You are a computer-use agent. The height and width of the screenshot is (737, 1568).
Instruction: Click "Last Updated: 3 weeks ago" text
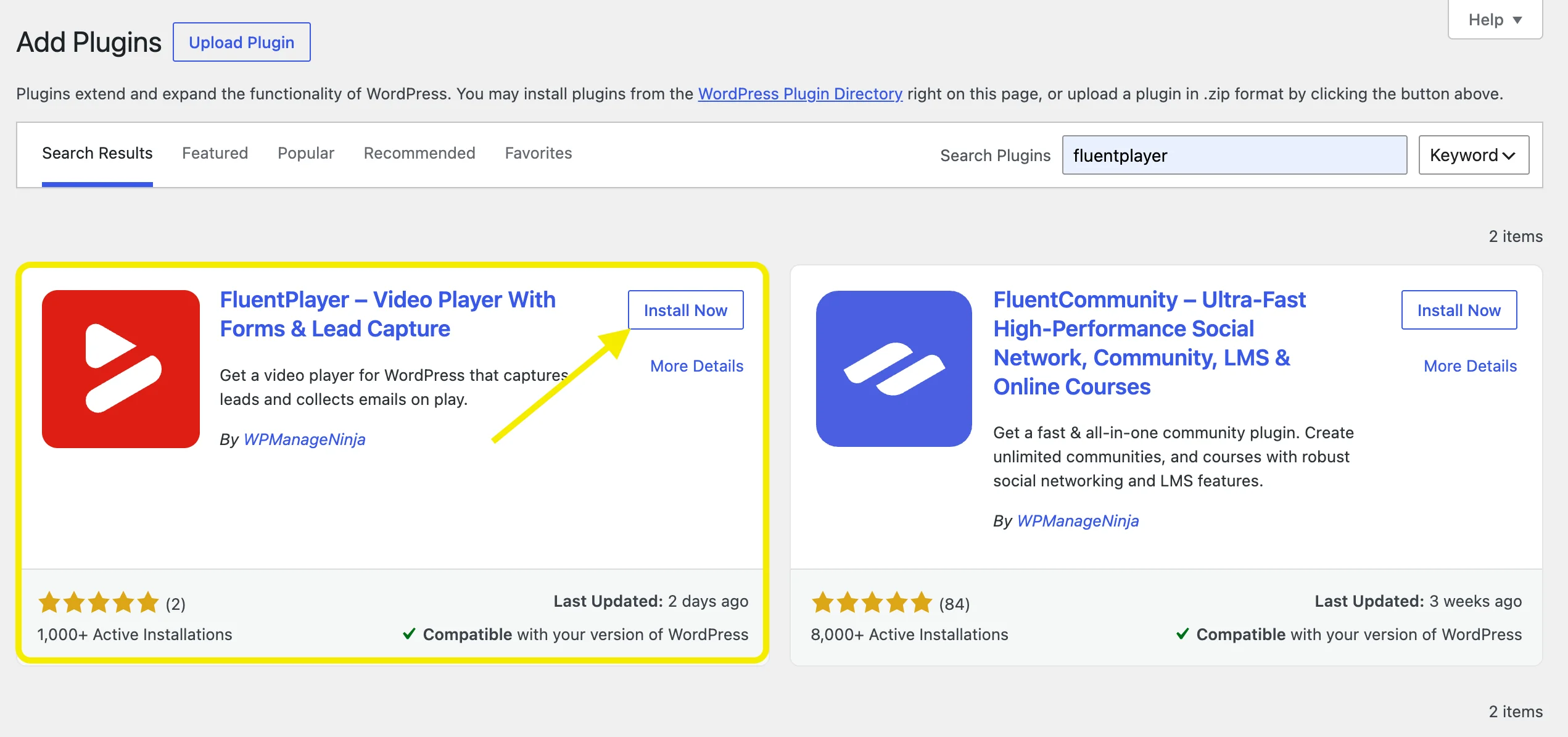(x=1418, y=601)
